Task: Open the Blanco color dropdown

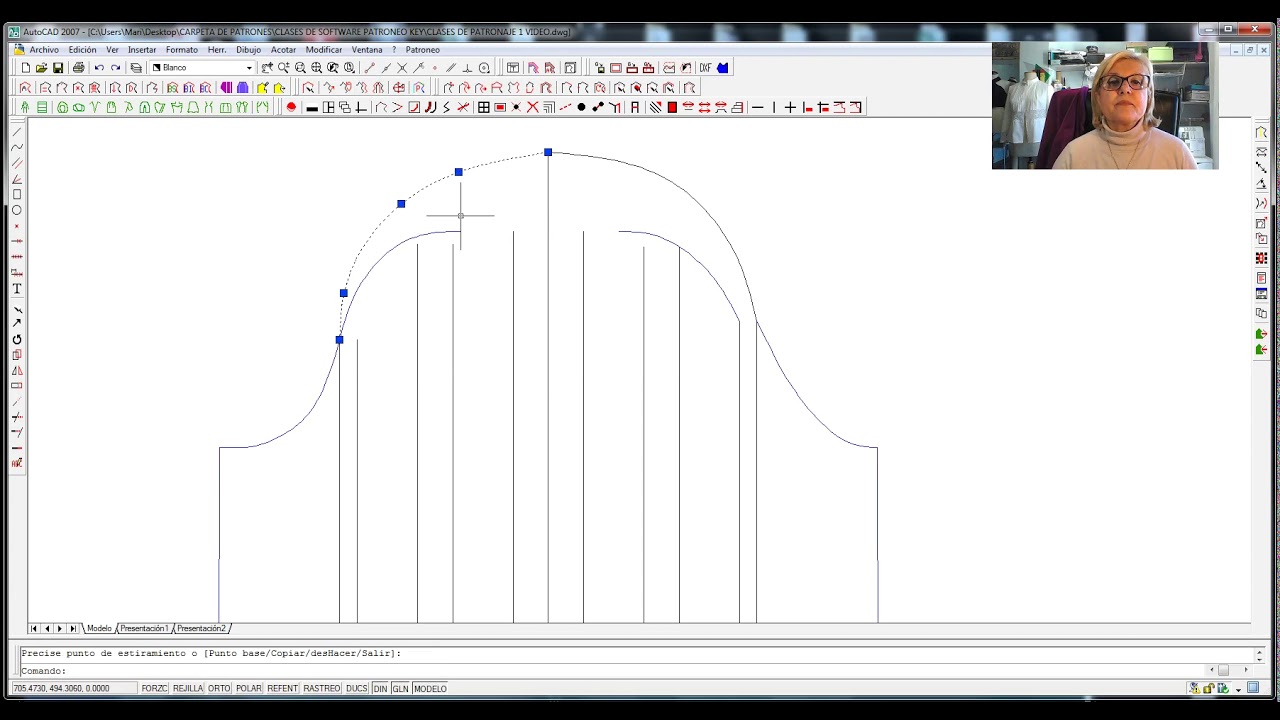Action: [249, 68]
